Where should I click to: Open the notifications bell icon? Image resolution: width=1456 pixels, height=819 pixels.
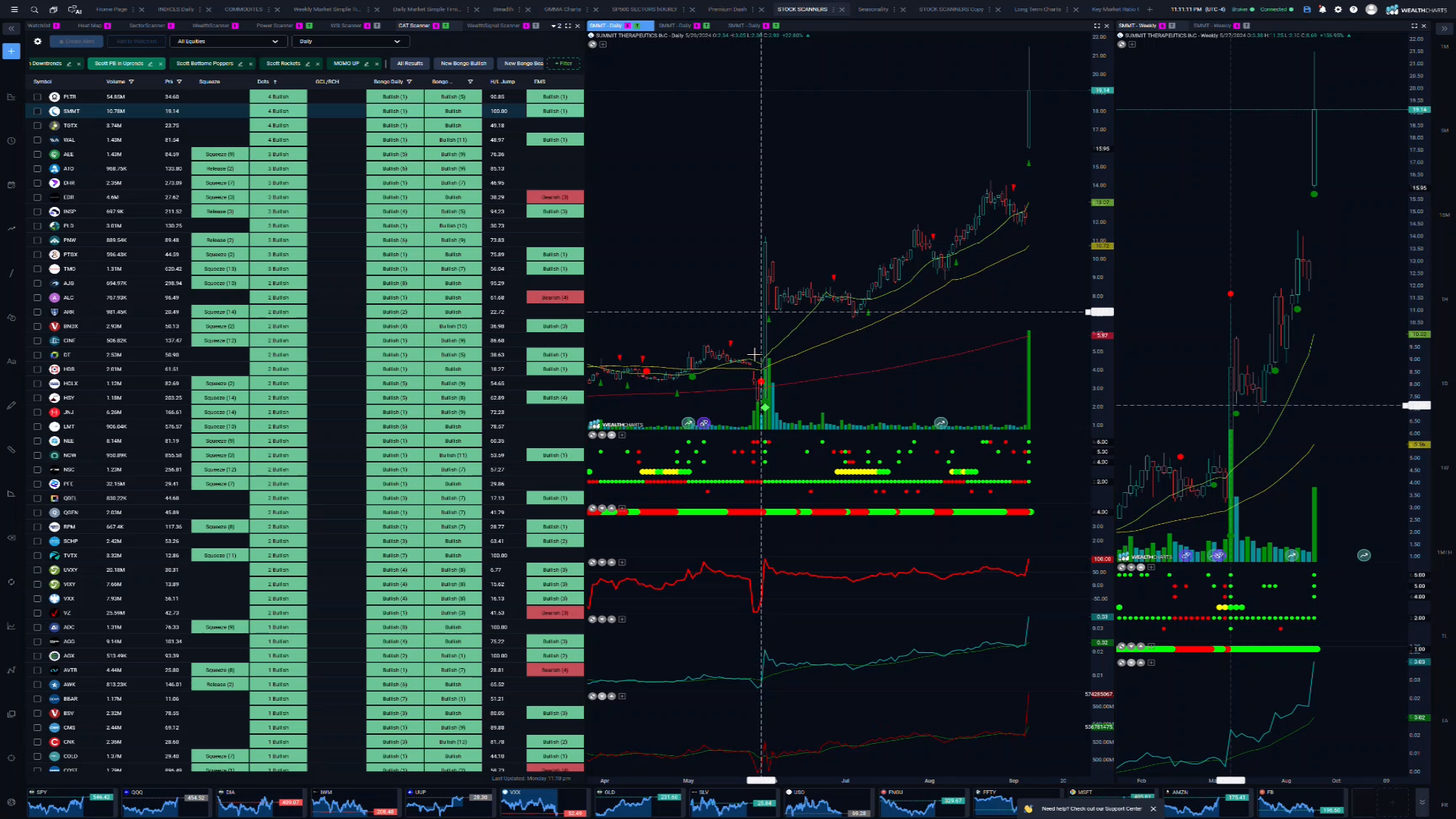1323,10
